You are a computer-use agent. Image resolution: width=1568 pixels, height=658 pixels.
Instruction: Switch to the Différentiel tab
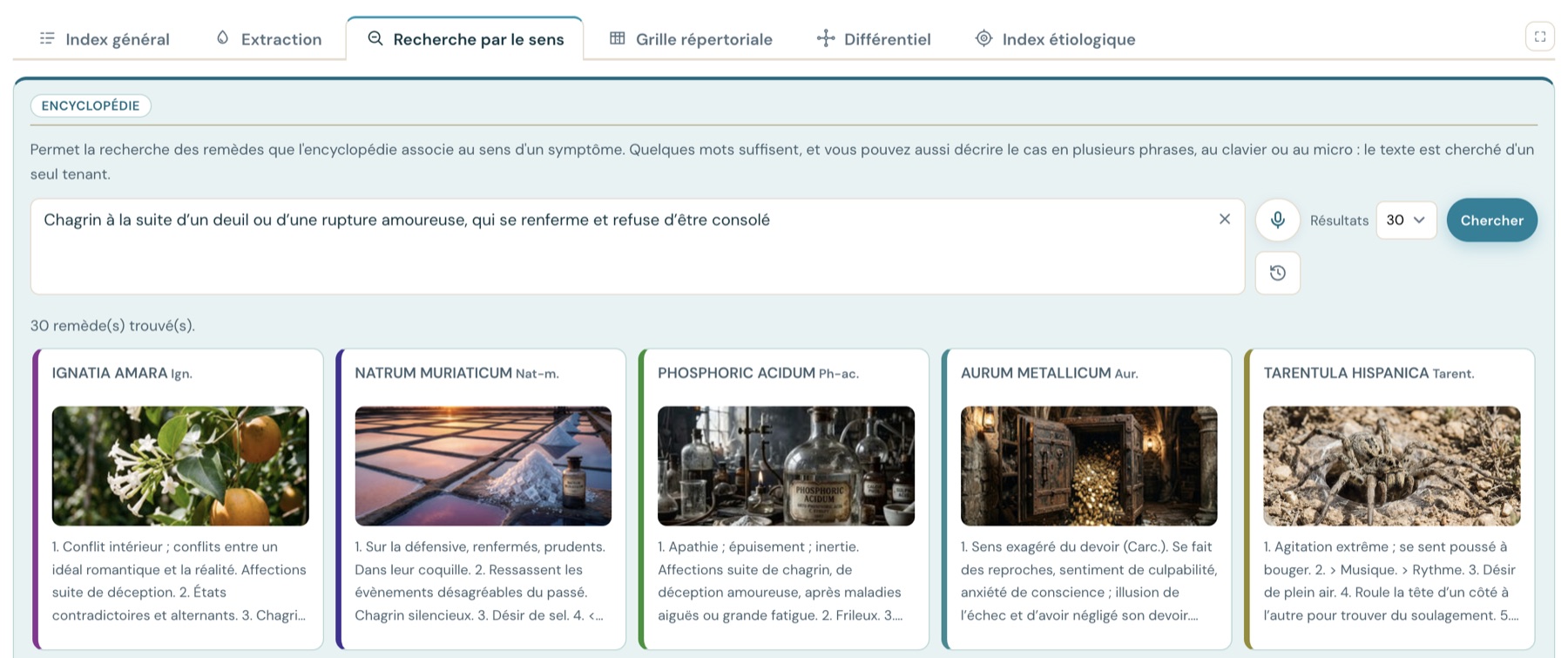(x=874, y=39)
